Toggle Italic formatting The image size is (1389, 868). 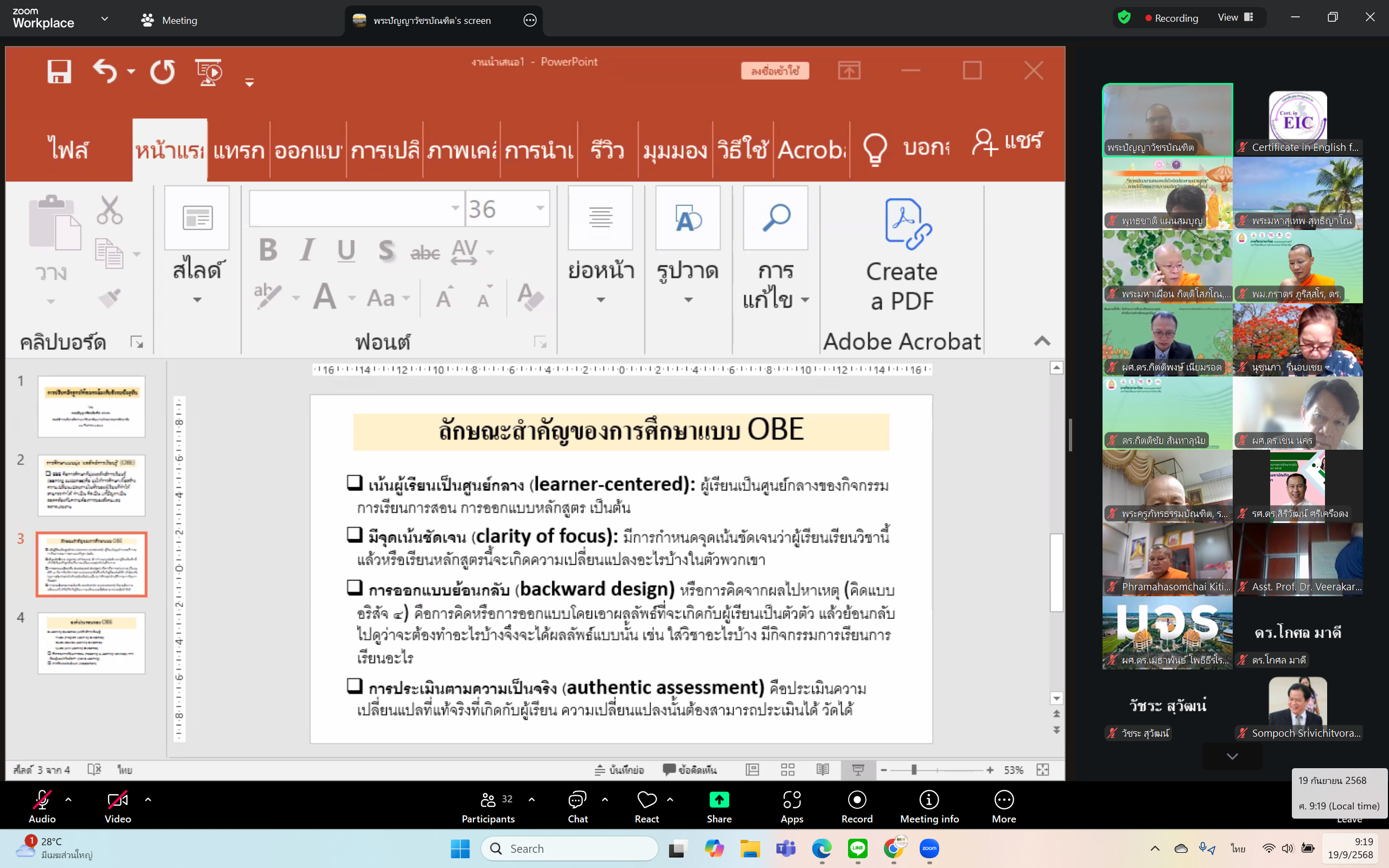coord(308,250)
